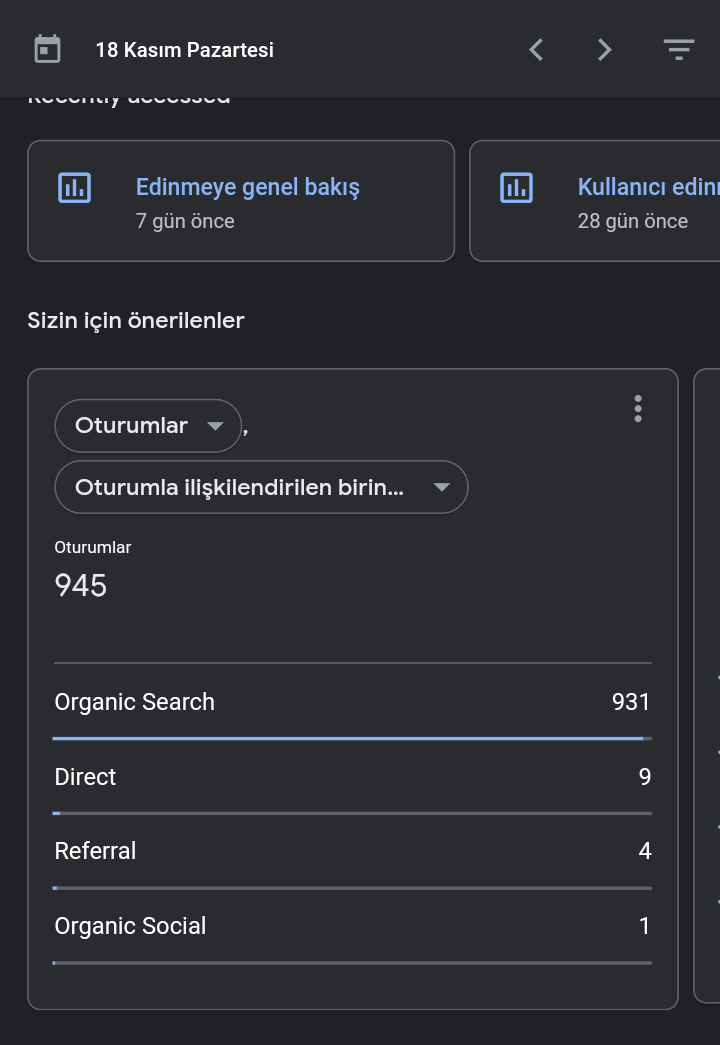Open the Edinmeye genel bakış link
This screenshot has height=1045, width=720.
247,187
